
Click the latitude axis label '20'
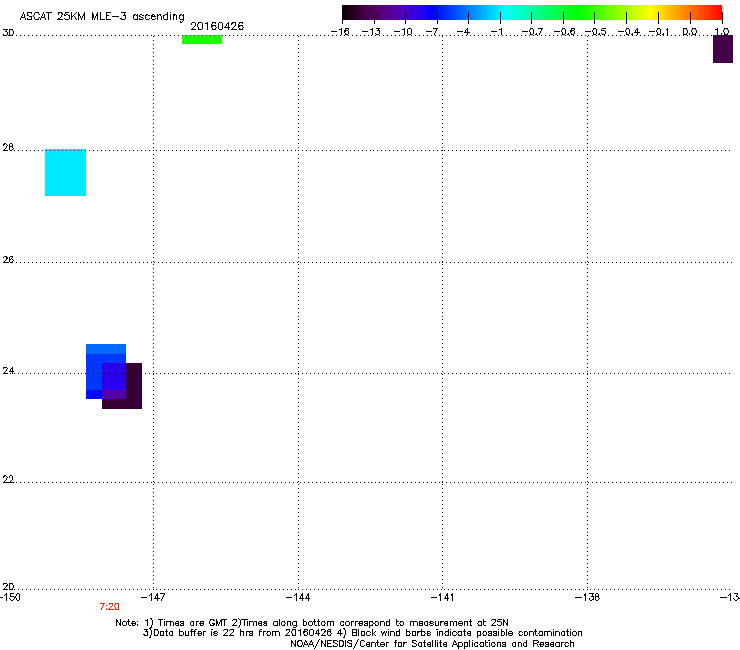pos(8,586)
